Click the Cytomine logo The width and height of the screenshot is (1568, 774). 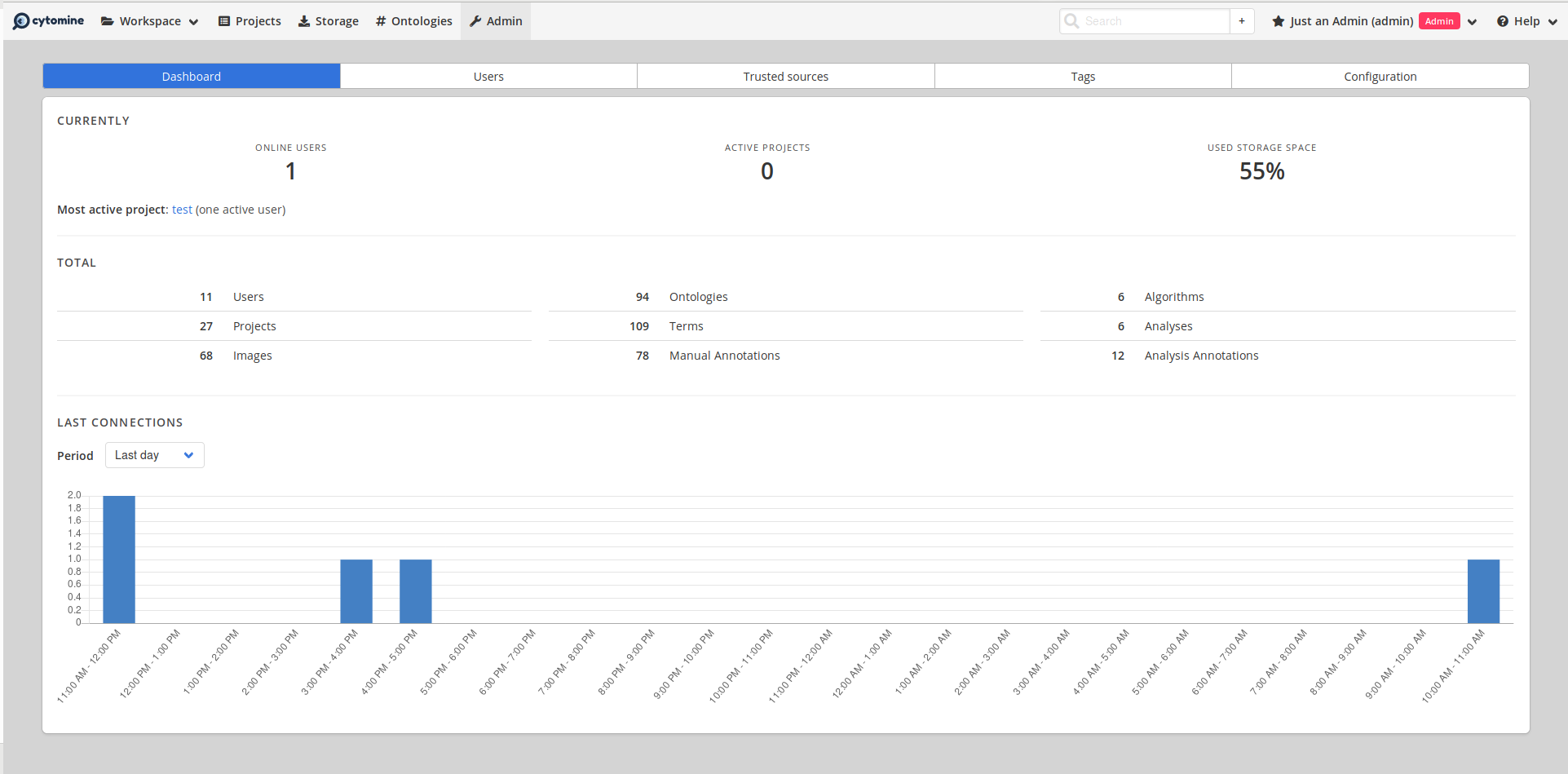click(47, 20)
